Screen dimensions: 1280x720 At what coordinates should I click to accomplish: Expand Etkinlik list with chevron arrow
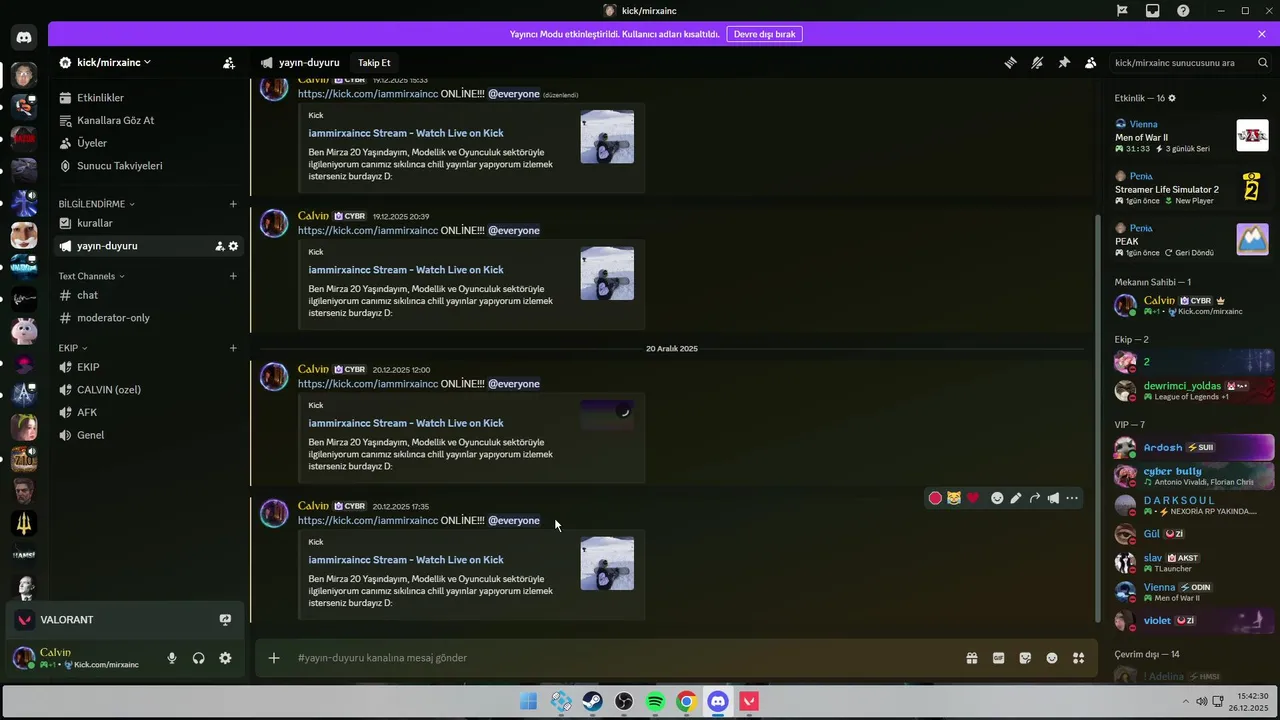[x=1264, y=98]
